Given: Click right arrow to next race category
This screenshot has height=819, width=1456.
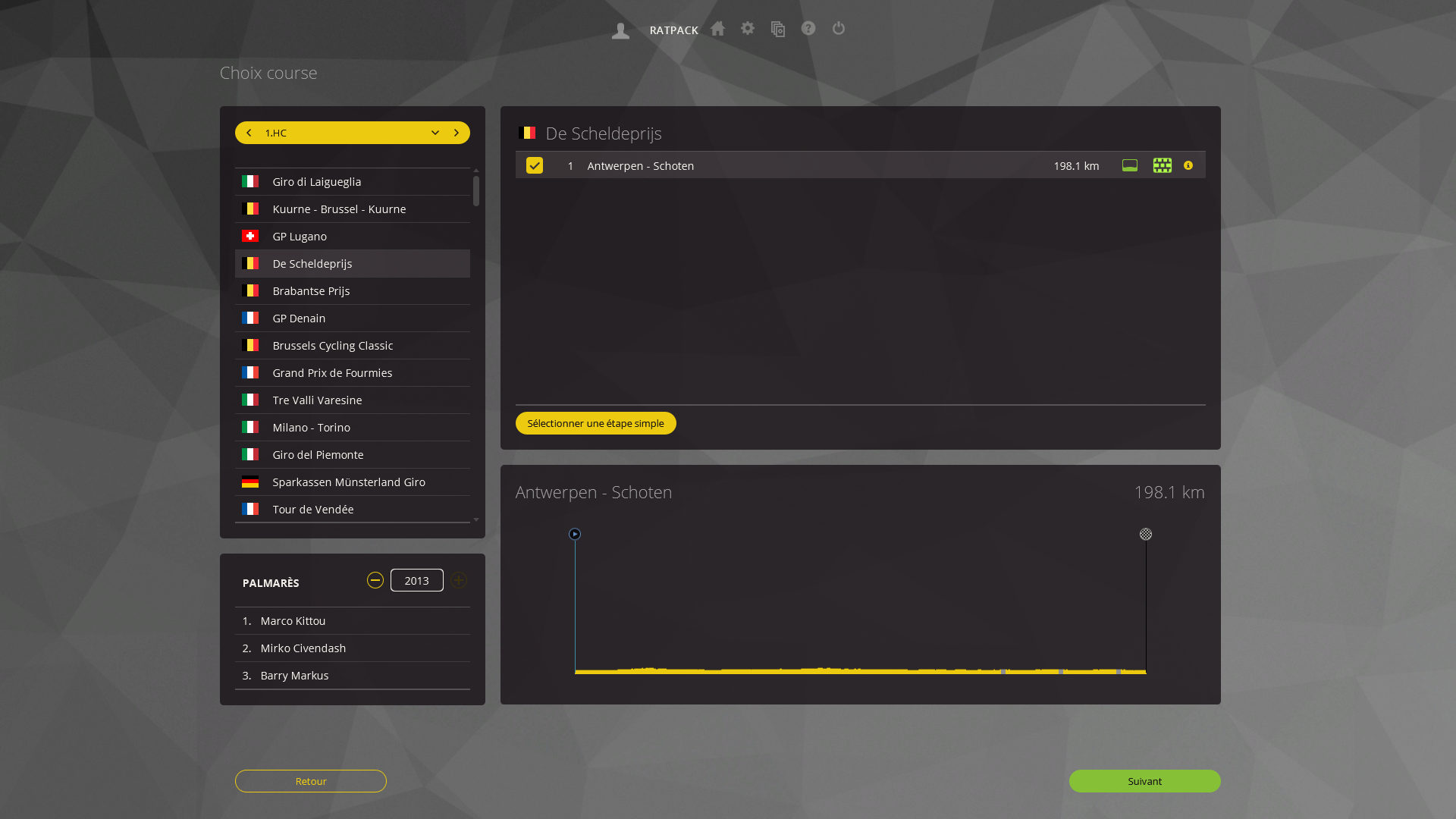Looking at the screenshot, I should 457,132.
